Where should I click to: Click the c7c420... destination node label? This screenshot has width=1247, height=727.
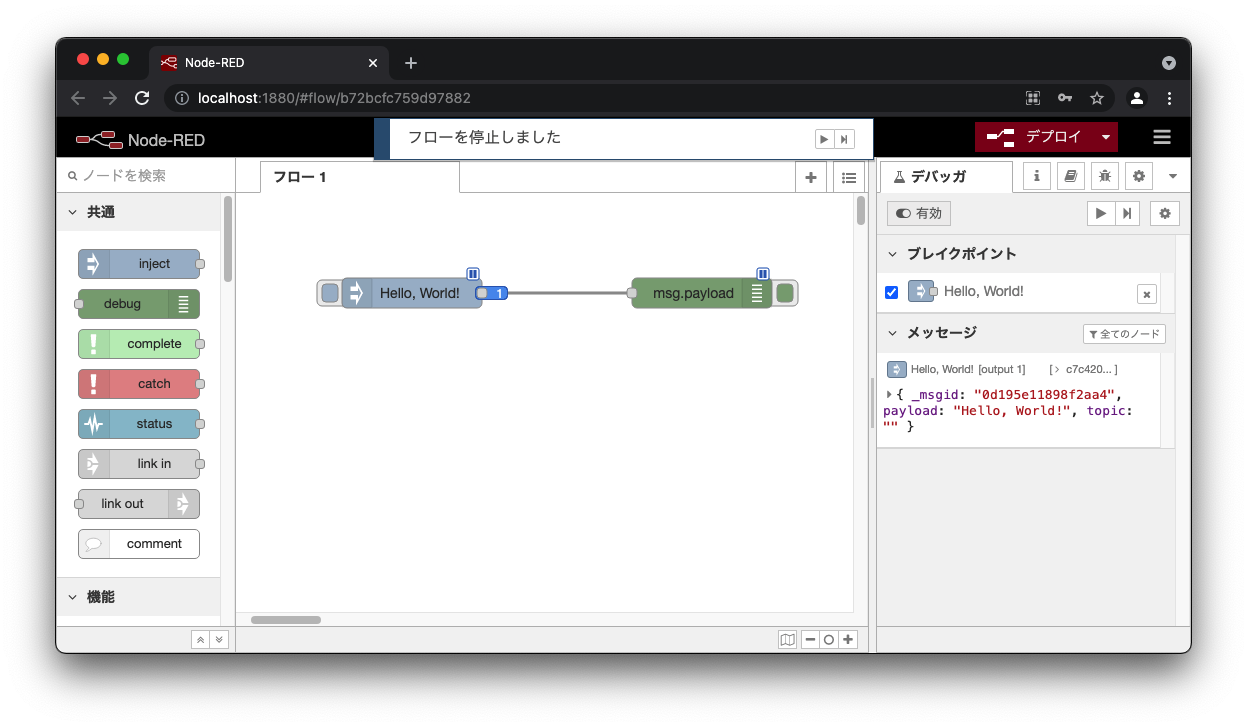pyautogui.click(x=1083, y=369)
